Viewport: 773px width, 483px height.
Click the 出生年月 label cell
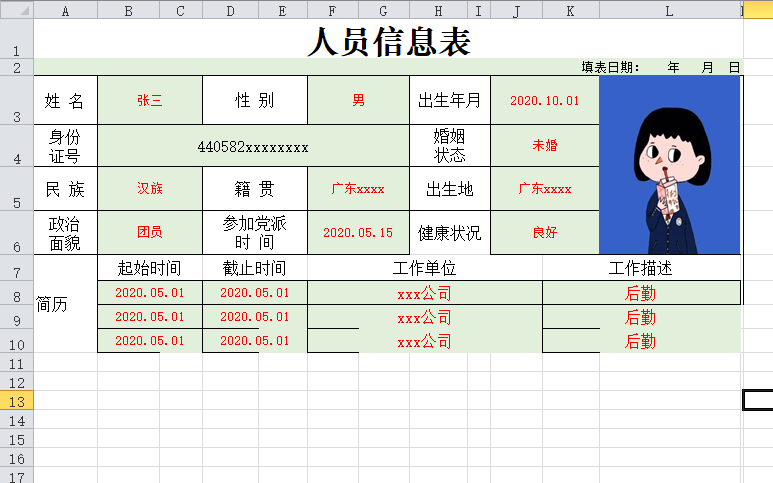click(450, 100)
